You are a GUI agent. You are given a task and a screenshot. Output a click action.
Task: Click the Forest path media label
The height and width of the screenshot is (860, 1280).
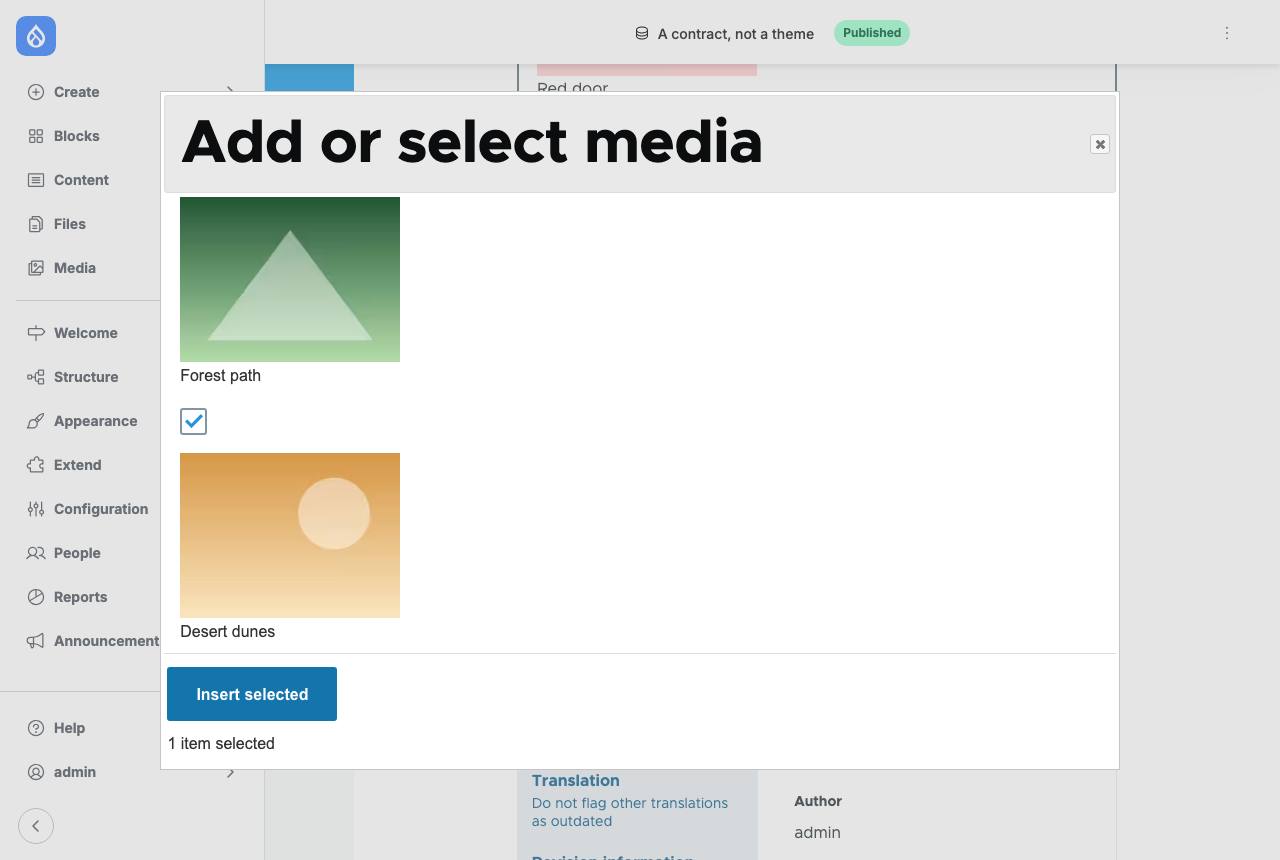[220, 376]
